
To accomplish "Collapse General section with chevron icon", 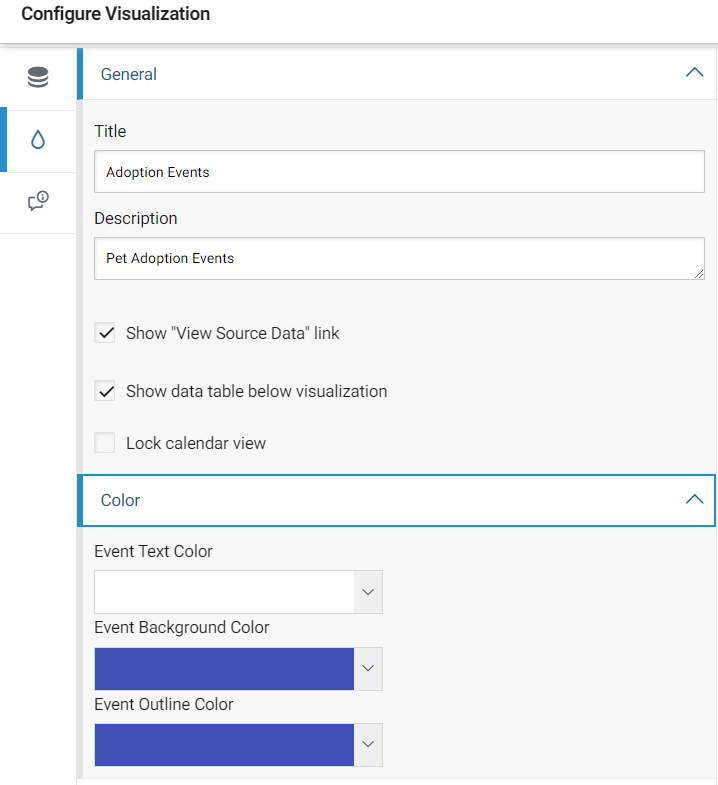I will click(x=694, y=73).
